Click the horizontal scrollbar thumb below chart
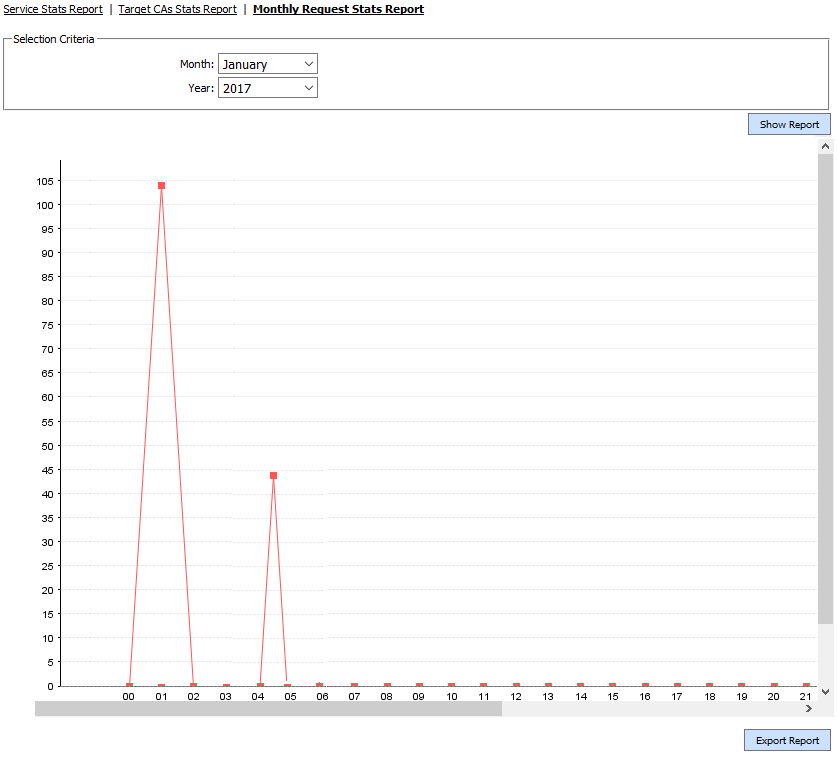The image size is (838, 764). [268, 708]
